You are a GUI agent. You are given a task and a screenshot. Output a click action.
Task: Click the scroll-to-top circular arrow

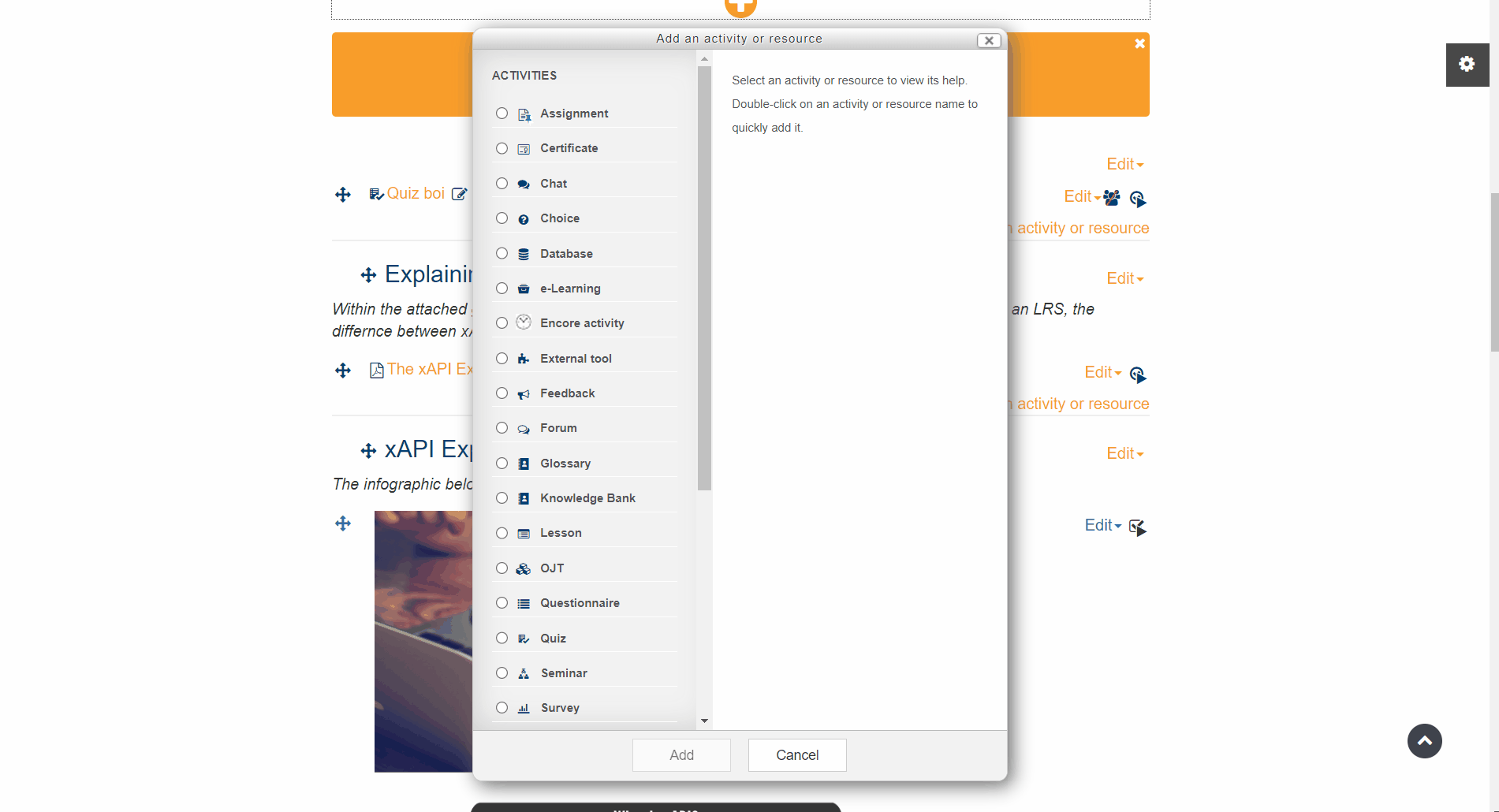(x=1424, y=741)
